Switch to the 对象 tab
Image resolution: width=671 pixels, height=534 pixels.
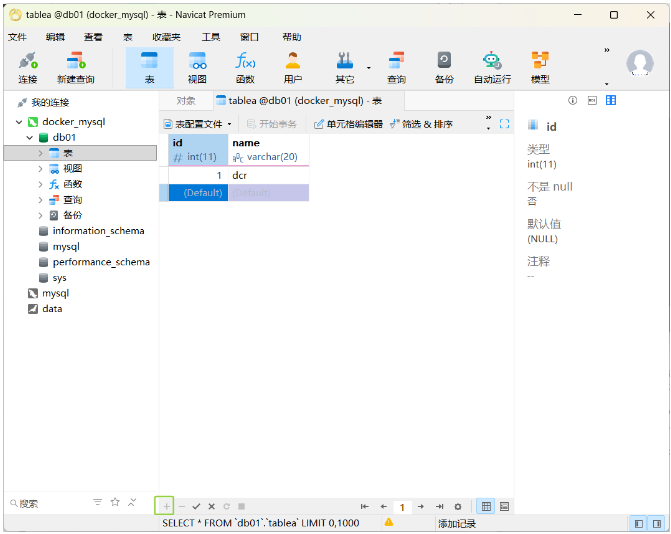click(x=186, y=101)
